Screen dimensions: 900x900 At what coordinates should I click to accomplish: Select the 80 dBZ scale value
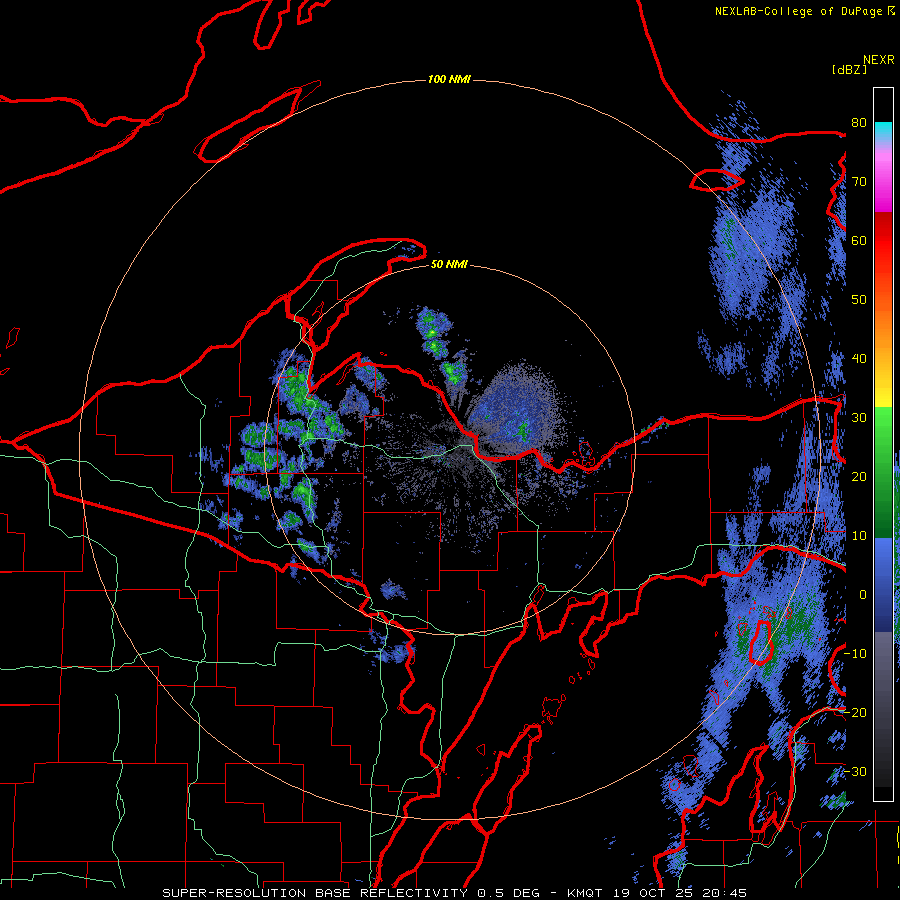[859, 122]
